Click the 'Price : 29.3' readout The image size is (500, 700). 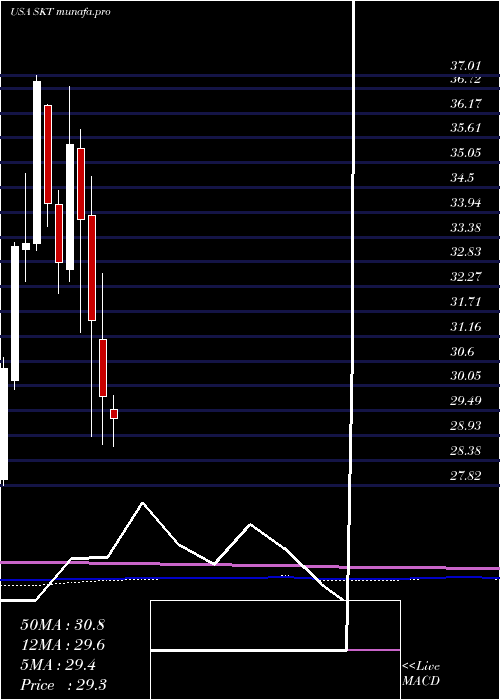click(62, 685)
